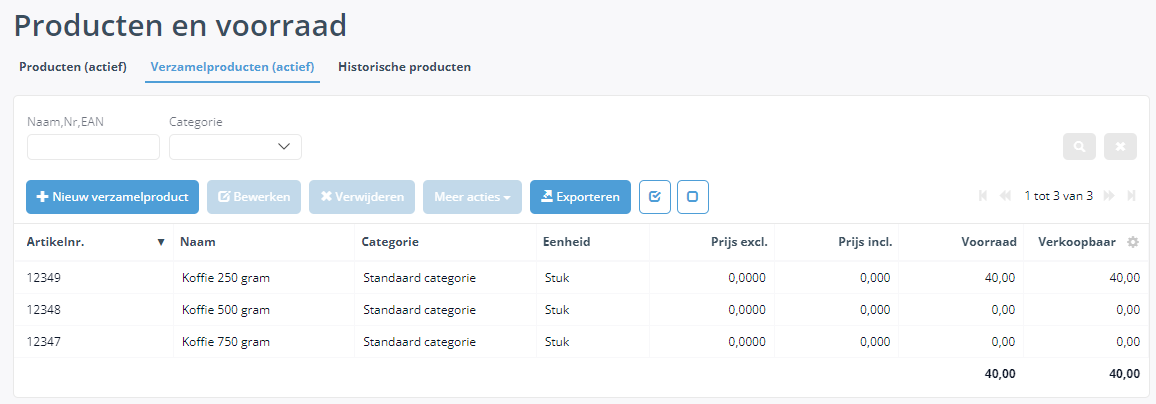
Task: Go to last page pagination icon
Action: coord(1131,196)
